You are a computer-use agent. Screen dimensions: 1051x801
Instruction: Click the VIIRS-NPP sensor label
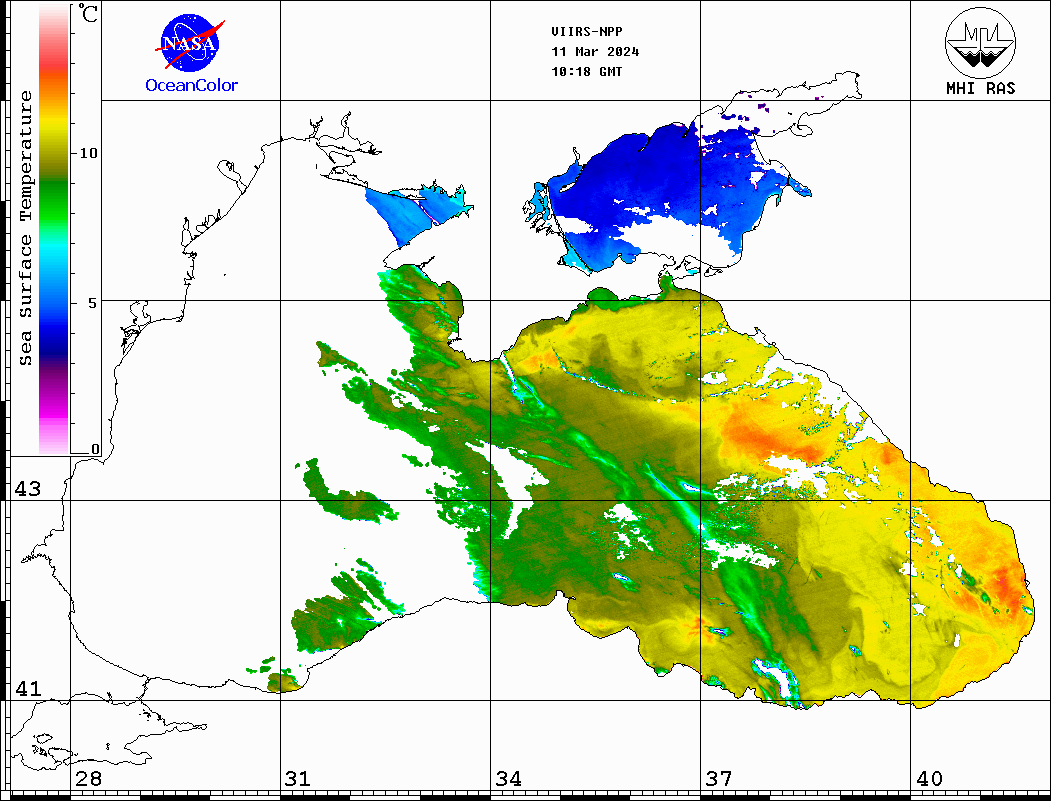point(586,32)
